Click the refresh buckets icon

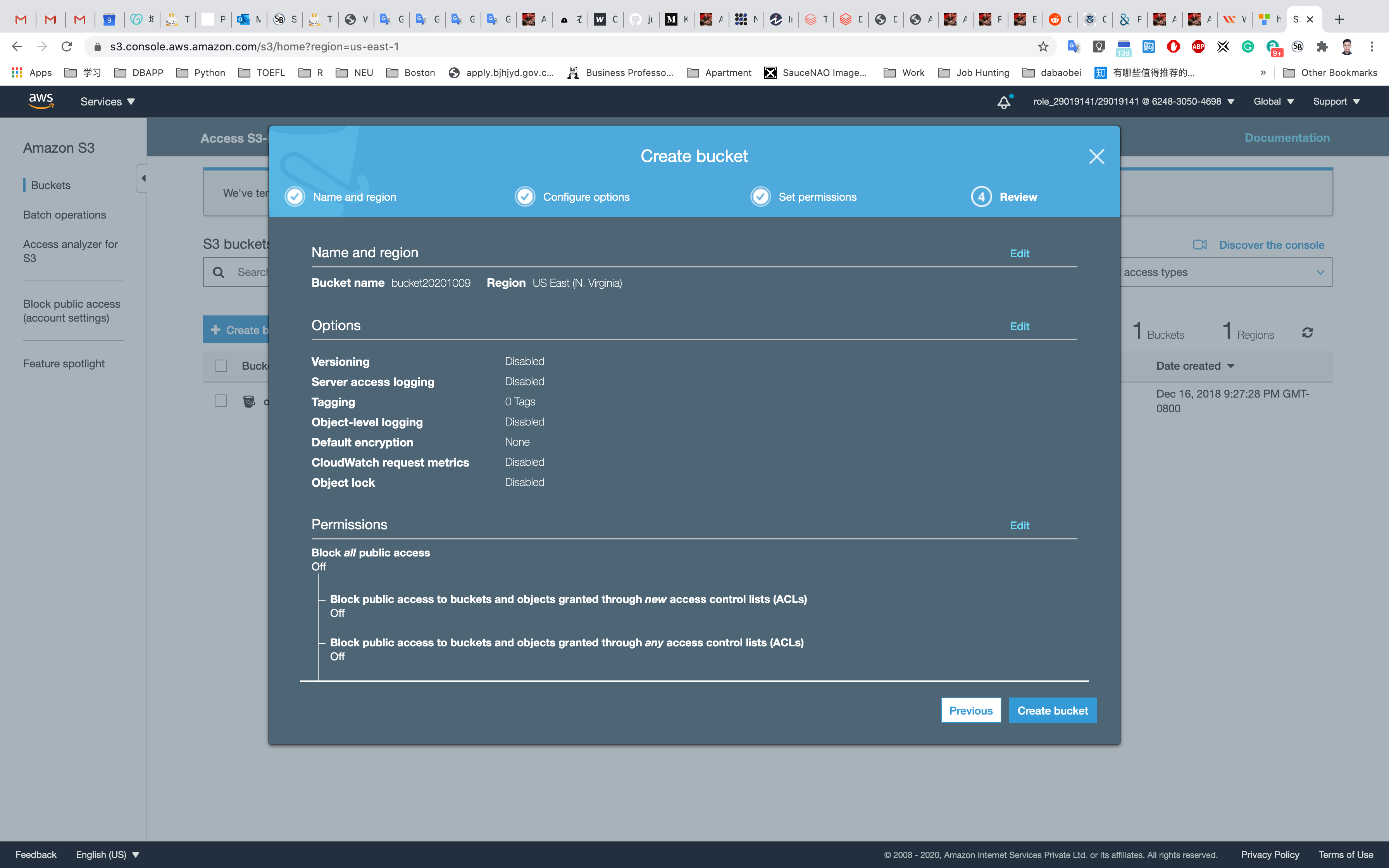pyautogui.click(x=1307, y=332)
